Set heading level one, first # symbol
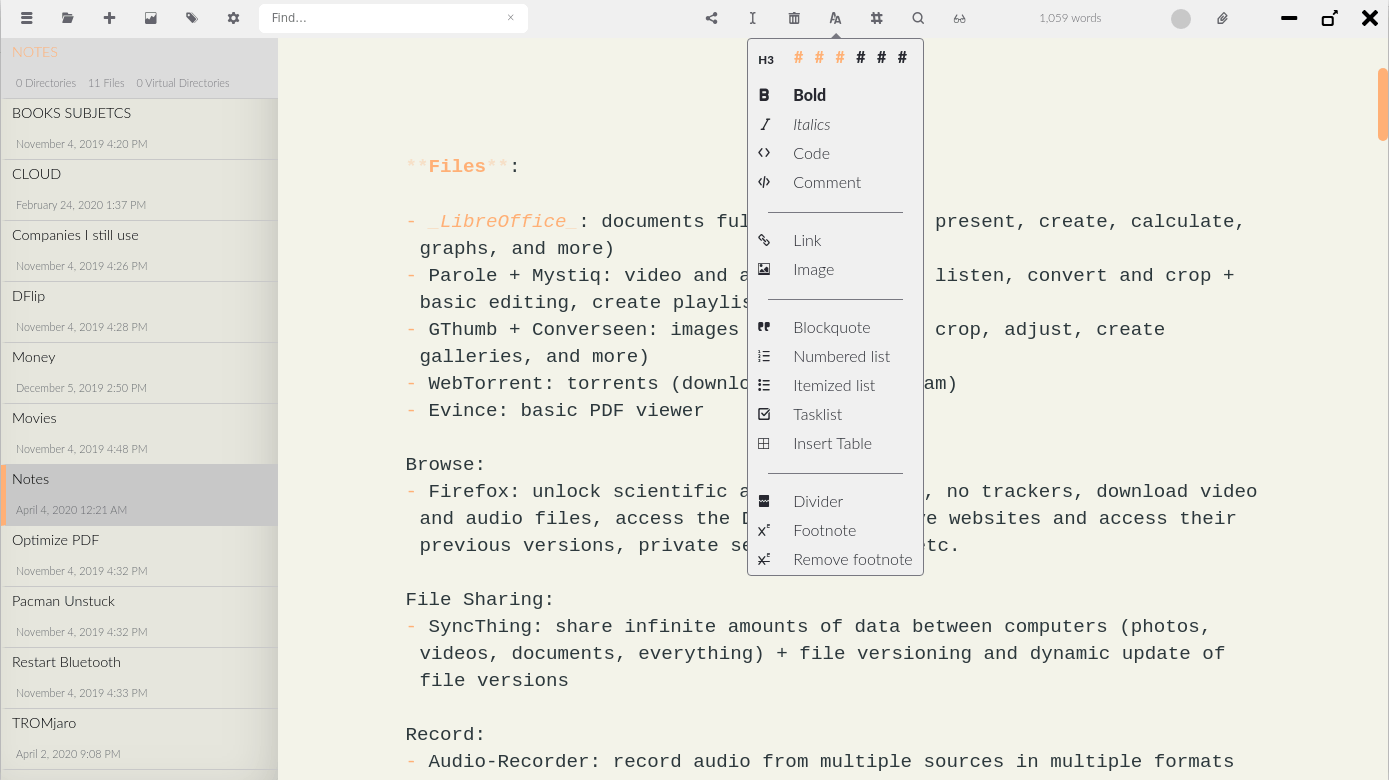The height and width of the screenshot is (780, 1389). 798,58
